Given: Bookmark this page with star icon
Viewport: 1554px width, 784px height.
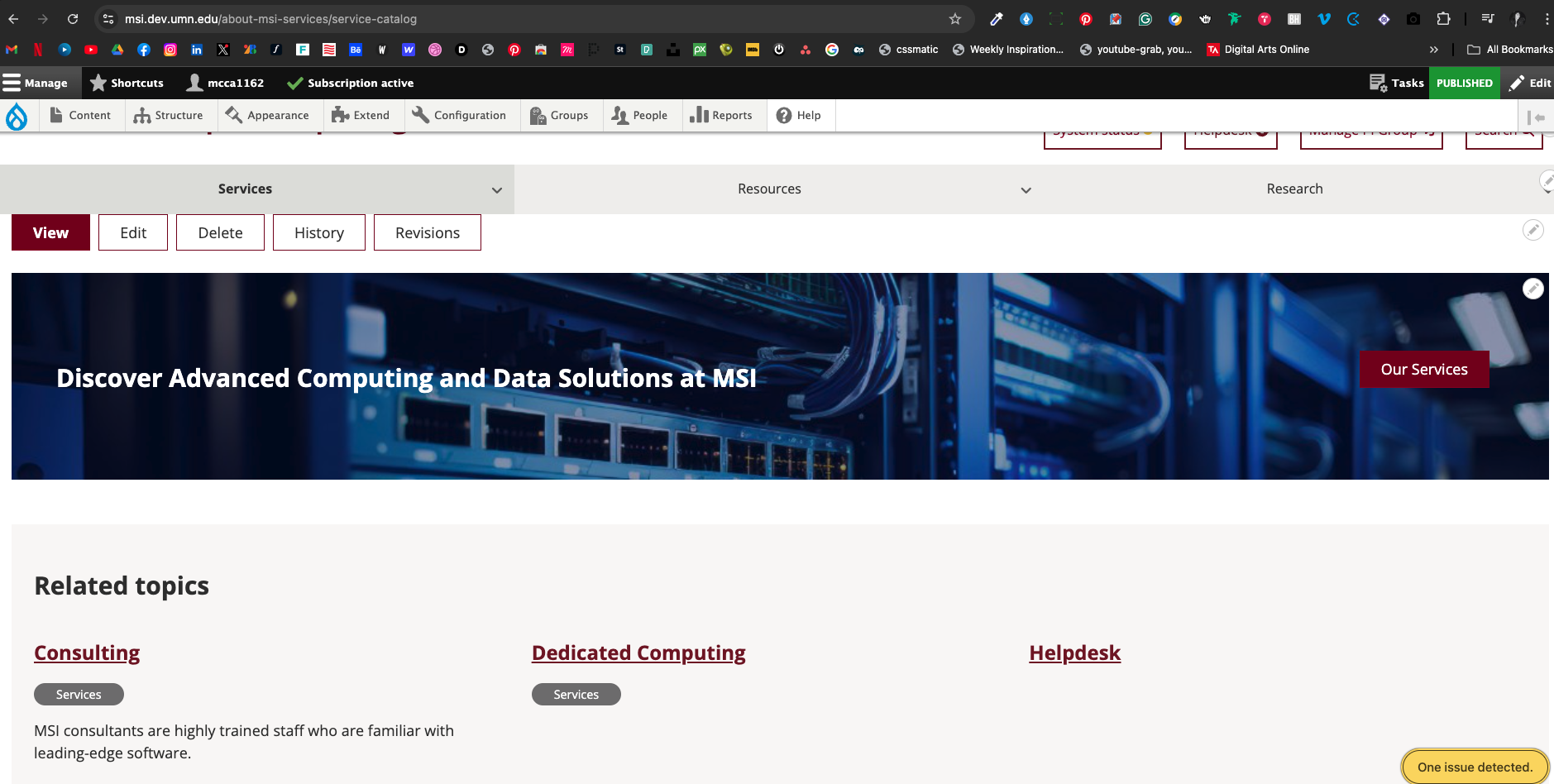Looking at the screenshot, I should [x=955, y=19].
